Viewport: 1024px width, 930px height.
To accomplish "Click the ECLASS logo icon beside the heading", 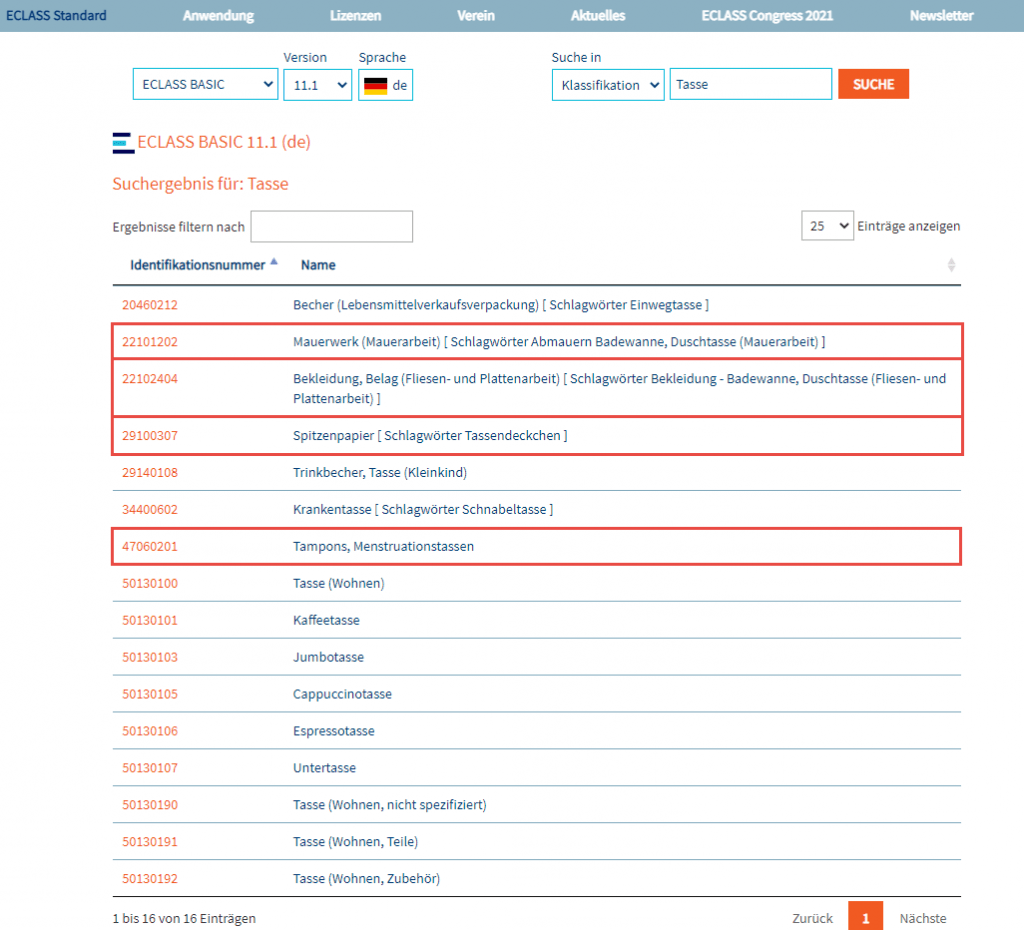I will click(123, 143).
